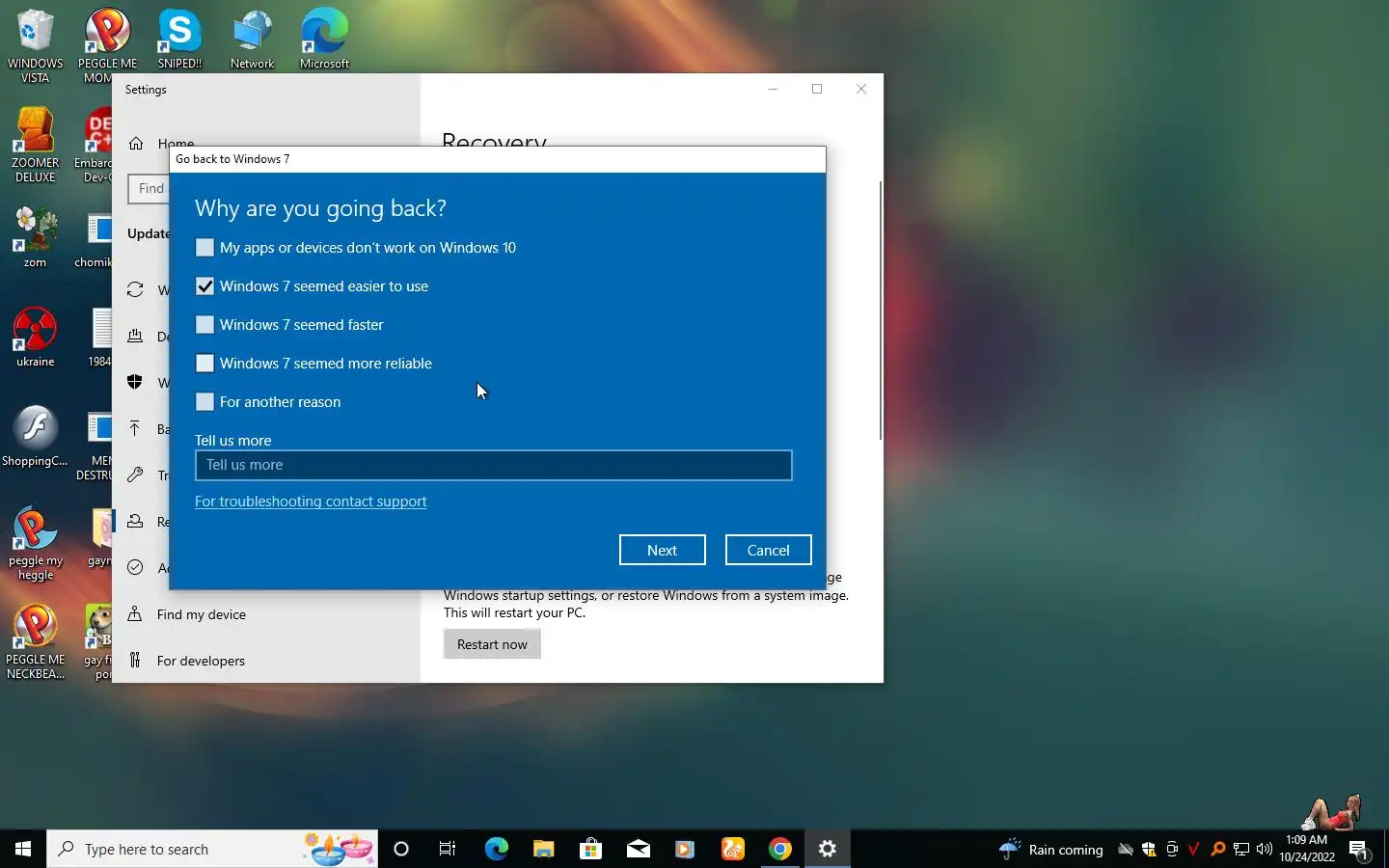Open For developers settings page
Screen dimensions: 1389x868
pyautogui.click(x=201, y=661)
